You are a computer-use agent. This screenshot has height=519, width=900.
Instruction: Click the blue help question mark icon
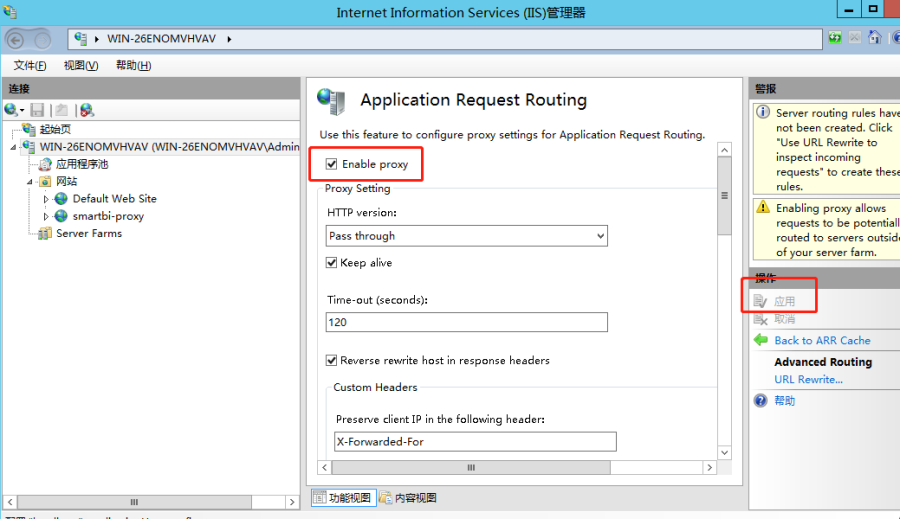pos(761,400)
